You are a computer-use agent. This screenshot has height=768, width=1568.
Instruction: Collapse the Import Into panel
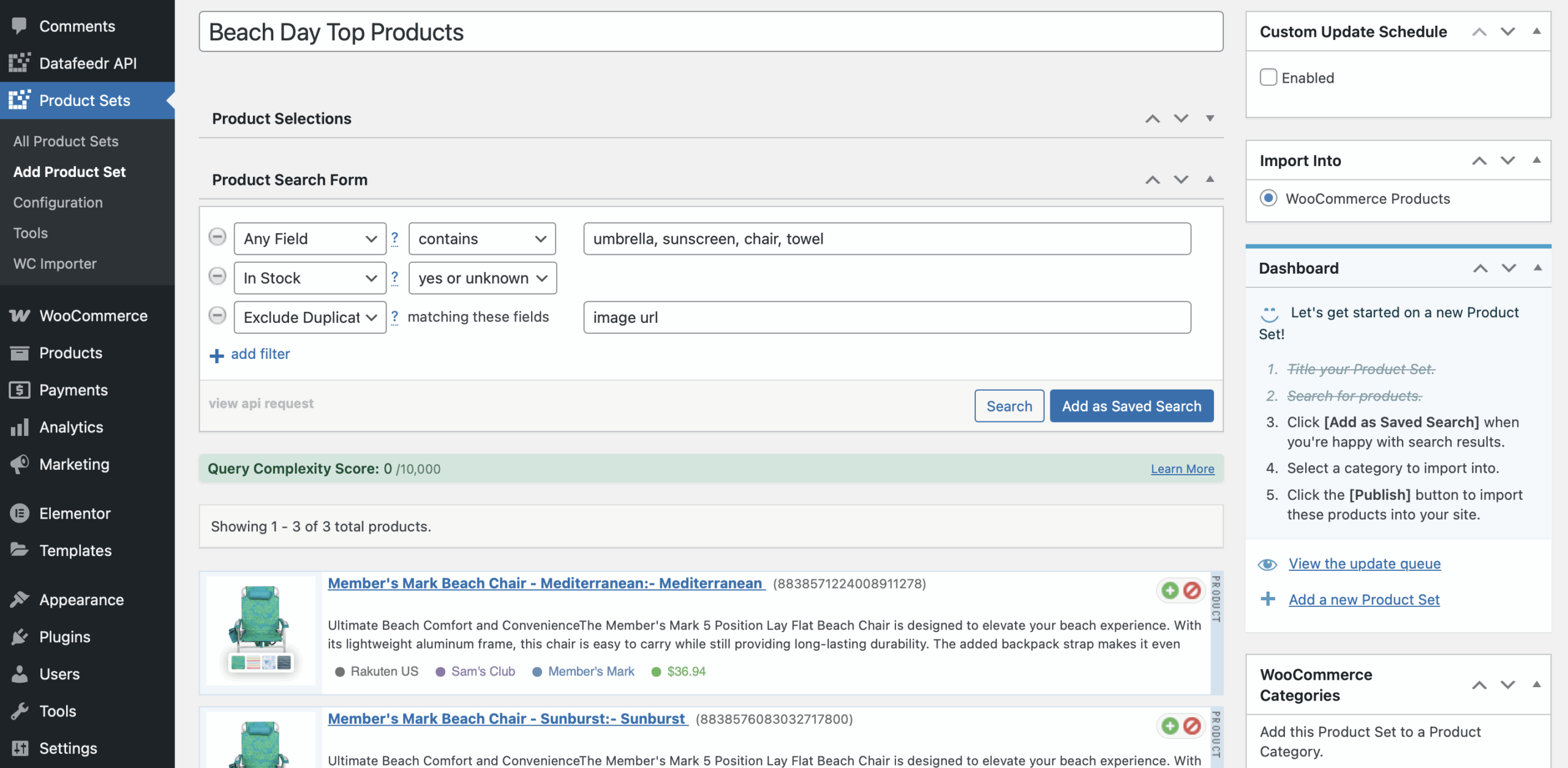point(1536,160)
